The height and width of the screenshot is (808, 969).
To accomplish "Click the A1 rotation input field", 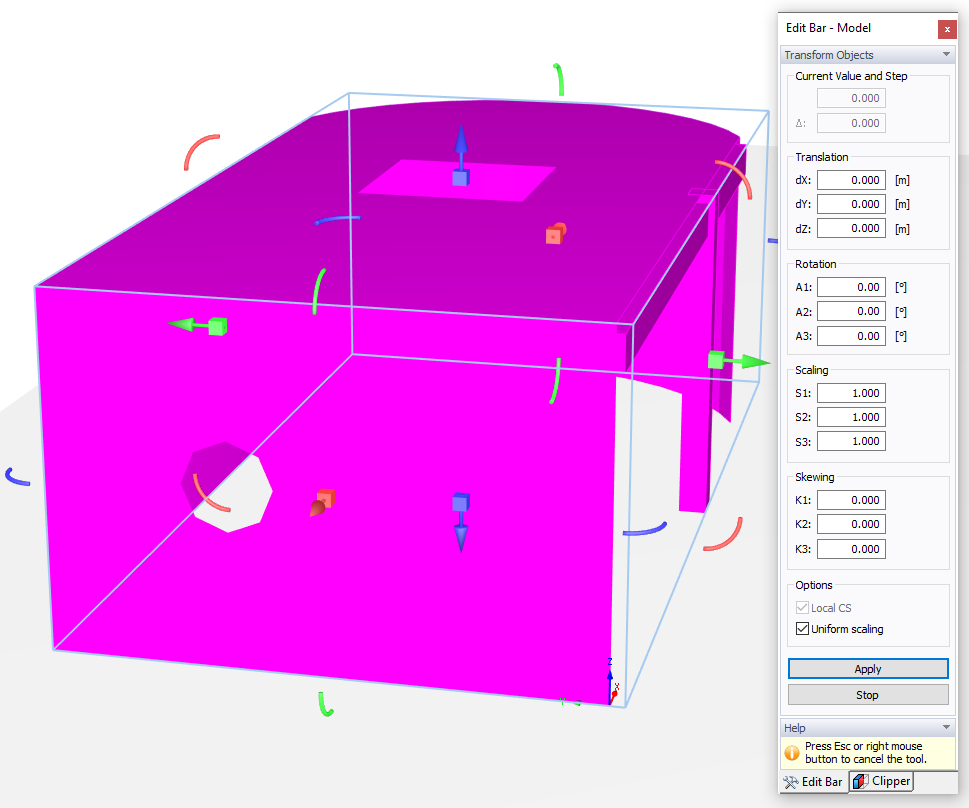I will 851,287.
